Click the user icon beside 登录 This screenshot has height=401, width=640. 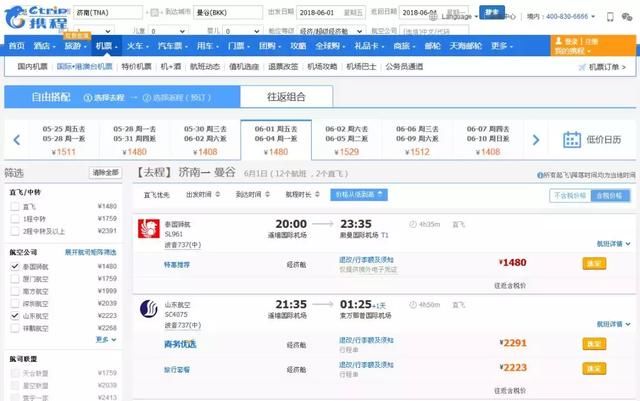click(558, 41)
